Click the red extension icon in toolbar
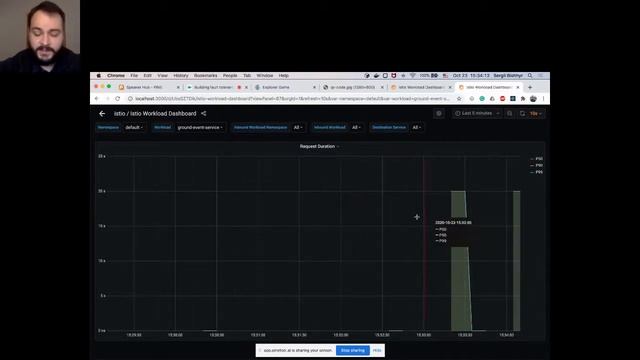Screen dimensions: 640x360 502,99
